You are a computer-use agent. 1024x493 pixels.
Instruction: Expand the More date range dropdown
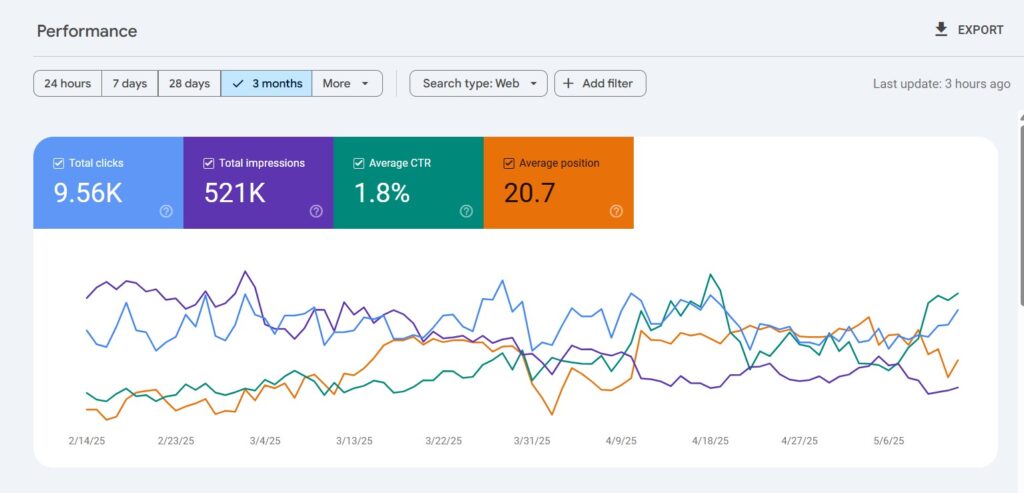(347, 84)
